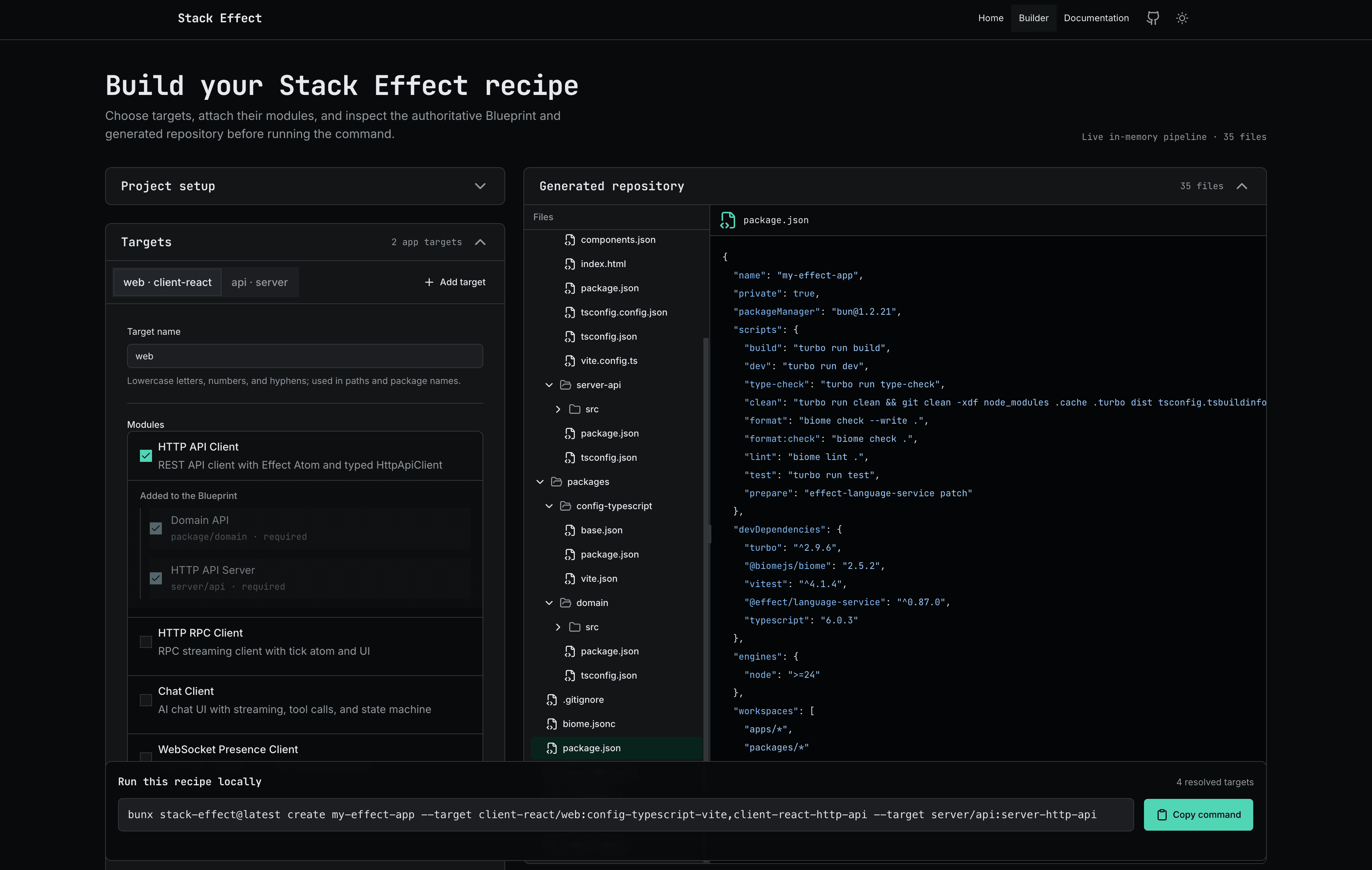This screenshot has width=1372, height=870.
Task: Open the Builder nav item
Action: (1034, 18)
